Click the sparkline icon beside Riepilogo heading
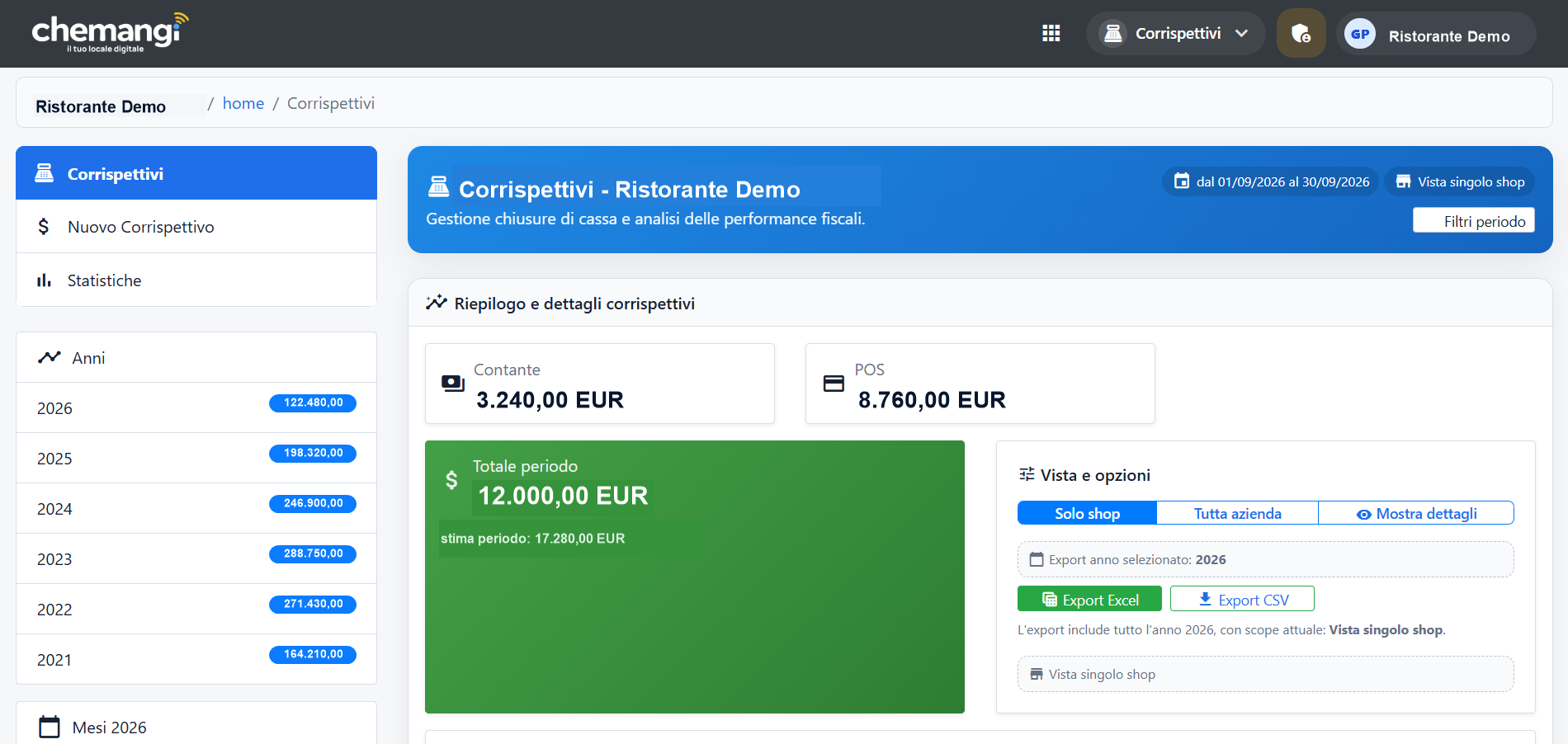The image size is (1568, 744). 436,303
